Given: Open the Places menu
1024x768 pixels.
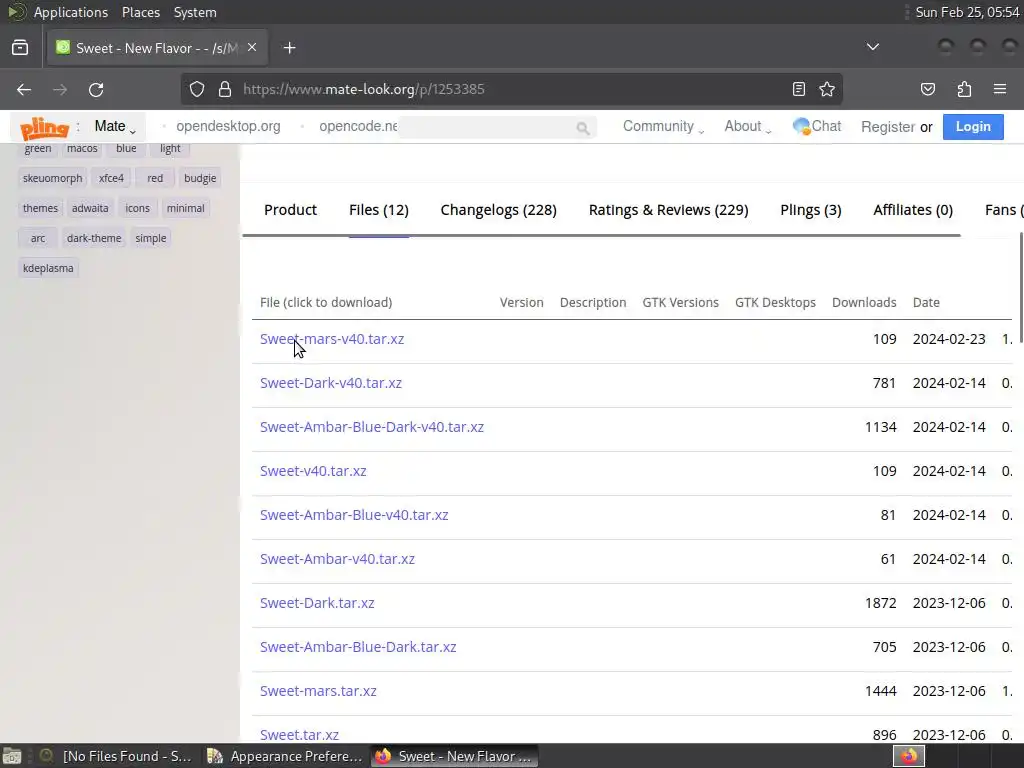Looking at the screenshot, I should coord(140,12).
